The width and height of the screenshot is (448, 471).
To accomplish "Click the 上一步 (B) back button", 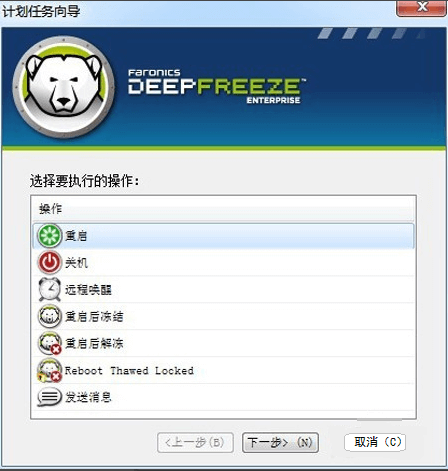I will tap(195, 442).
